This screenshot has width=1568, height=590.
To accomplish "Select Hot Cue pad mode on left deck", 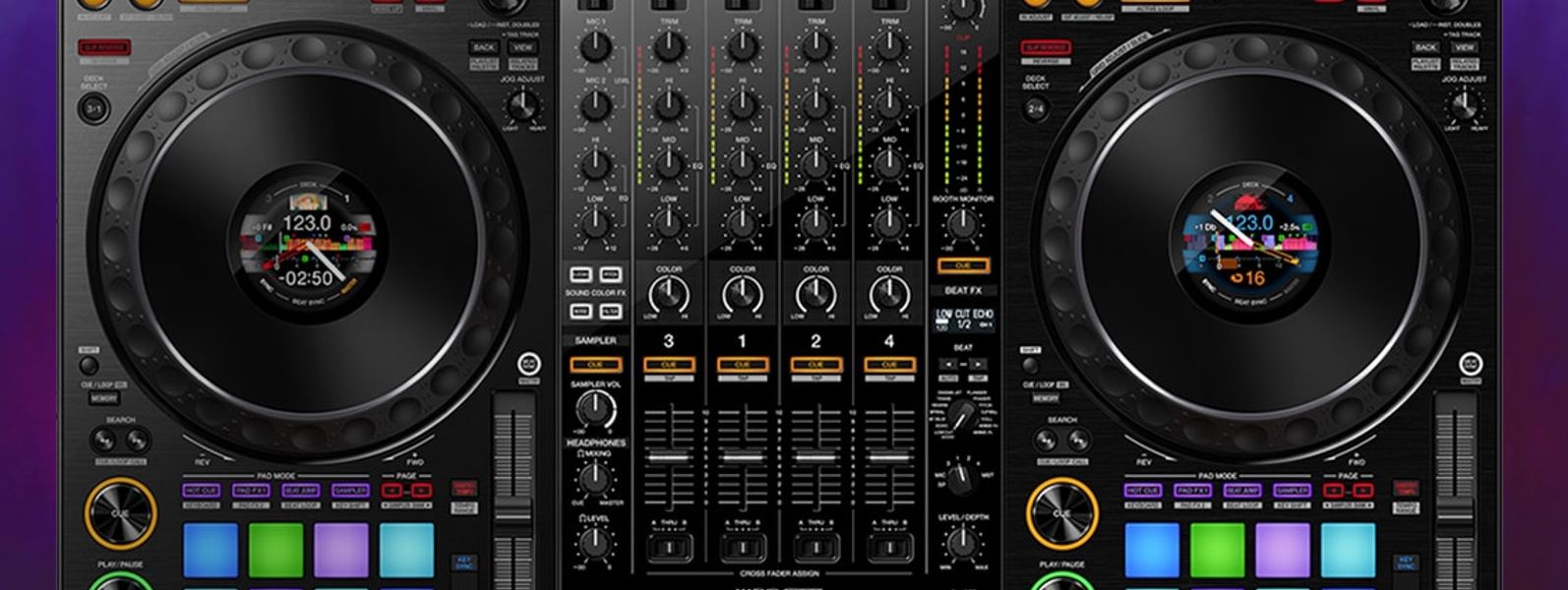I will pos(202,490).
